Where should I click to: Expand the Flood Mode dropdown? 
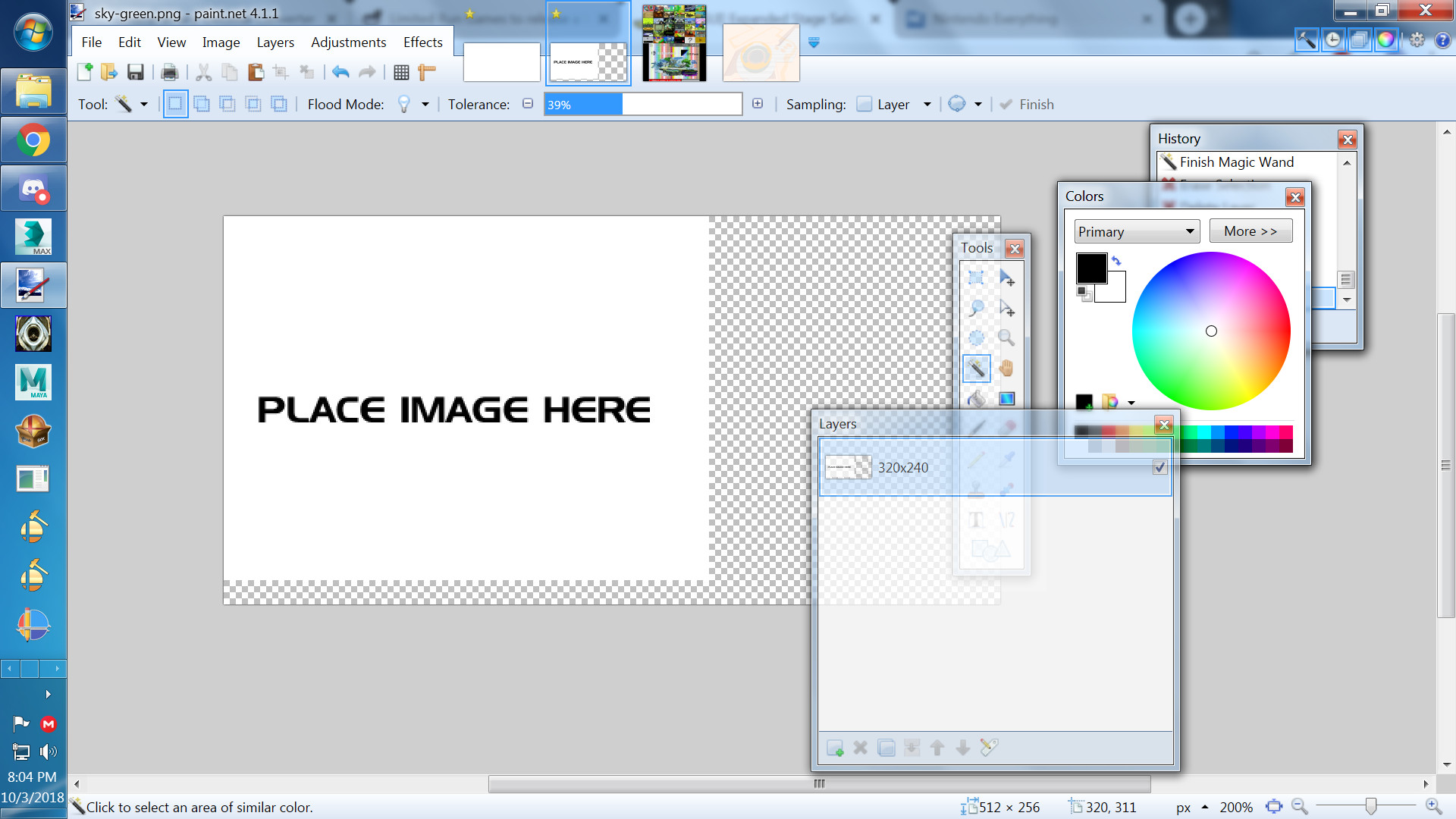[x=425, y=104]
